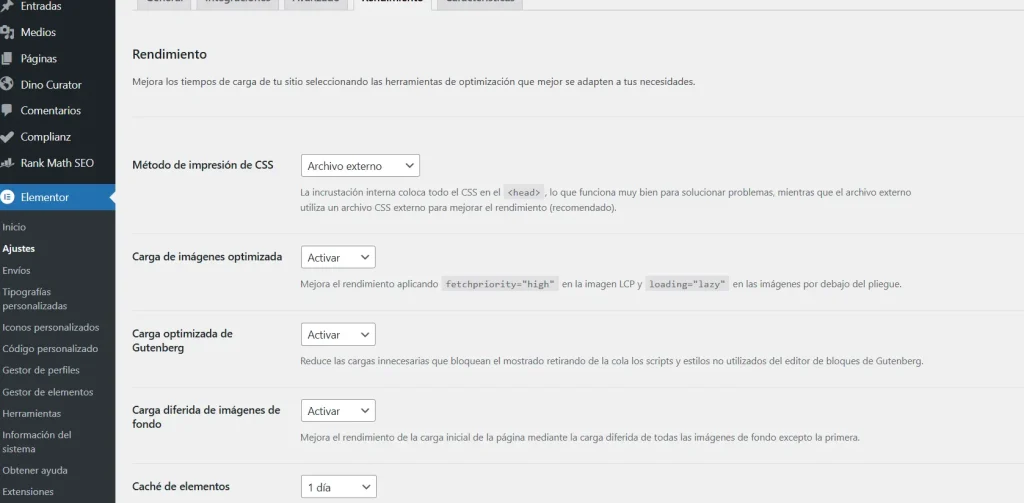This screenshot has height=503, width=1024.
Task: Open Método de impresión de CSS dropdown
Action: coord(360,165)
